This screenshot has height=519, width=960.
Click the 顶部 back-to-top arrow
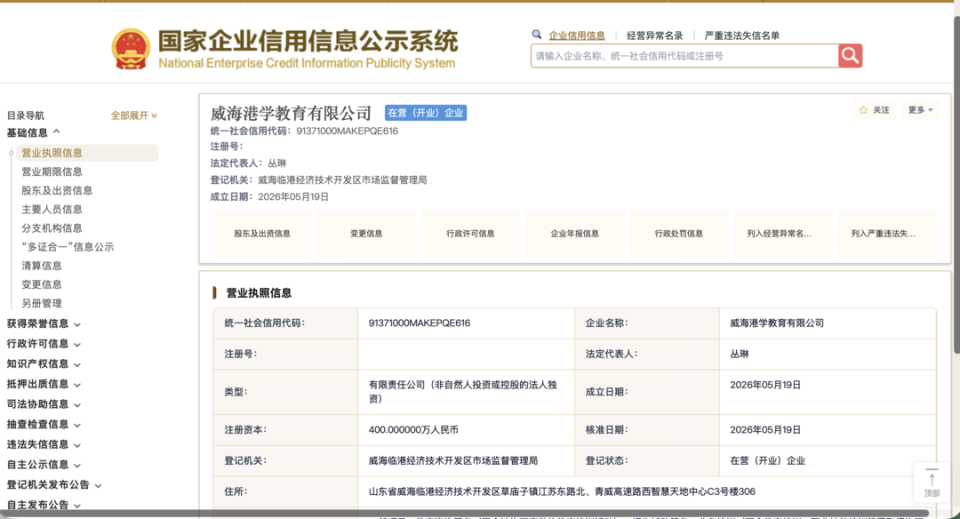(x=932, y=482)
